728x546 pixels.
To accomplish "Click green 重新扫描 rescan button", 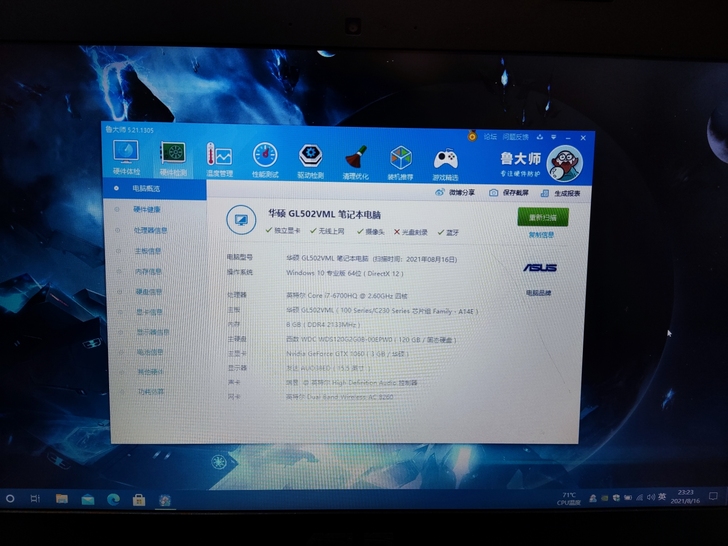I will pos(543,217).
